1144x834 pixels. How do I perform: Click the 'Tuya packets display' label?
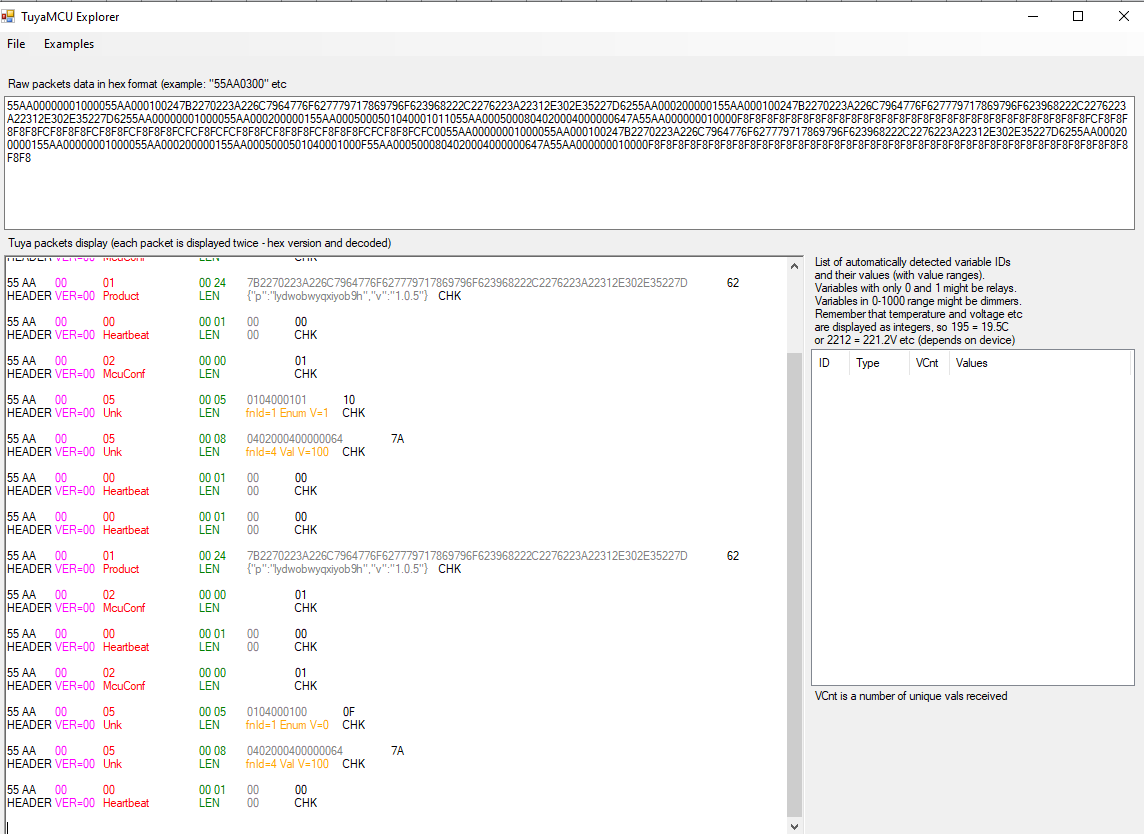(x=199, y=243)
